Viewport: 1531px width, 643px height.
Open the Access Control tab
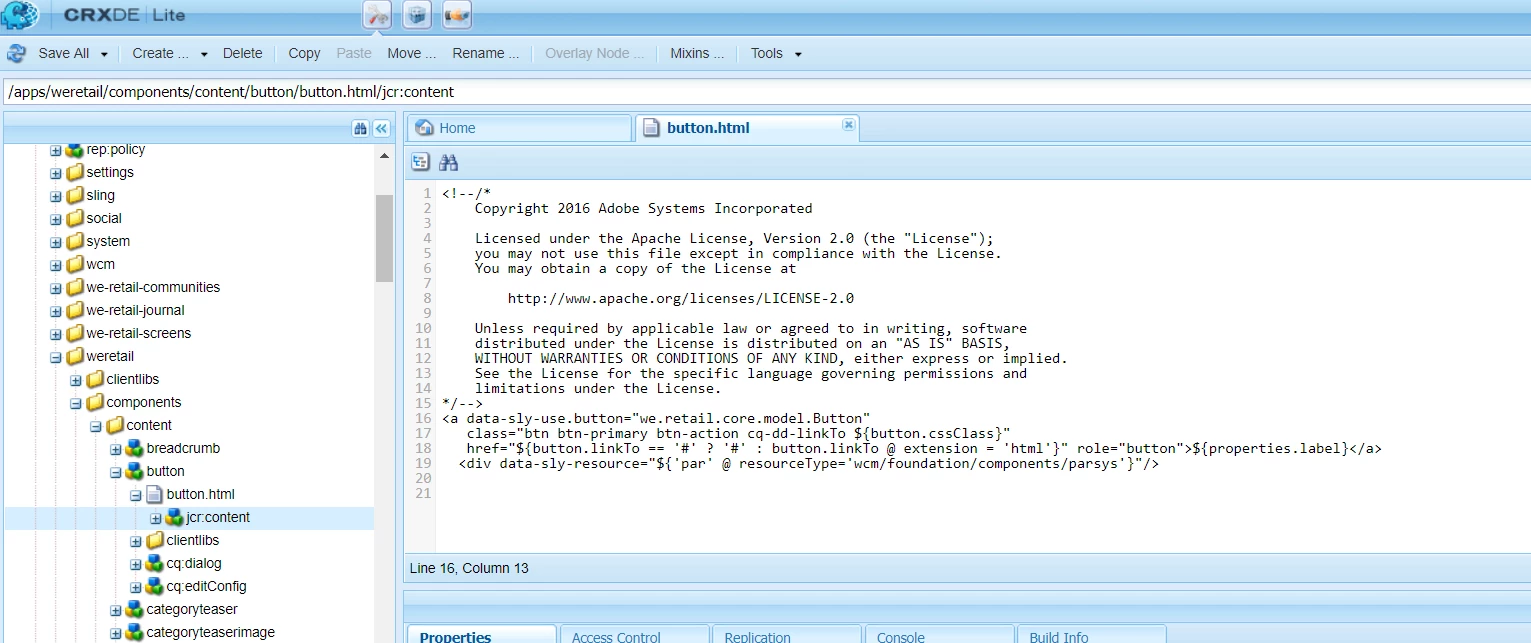point(634,634)
